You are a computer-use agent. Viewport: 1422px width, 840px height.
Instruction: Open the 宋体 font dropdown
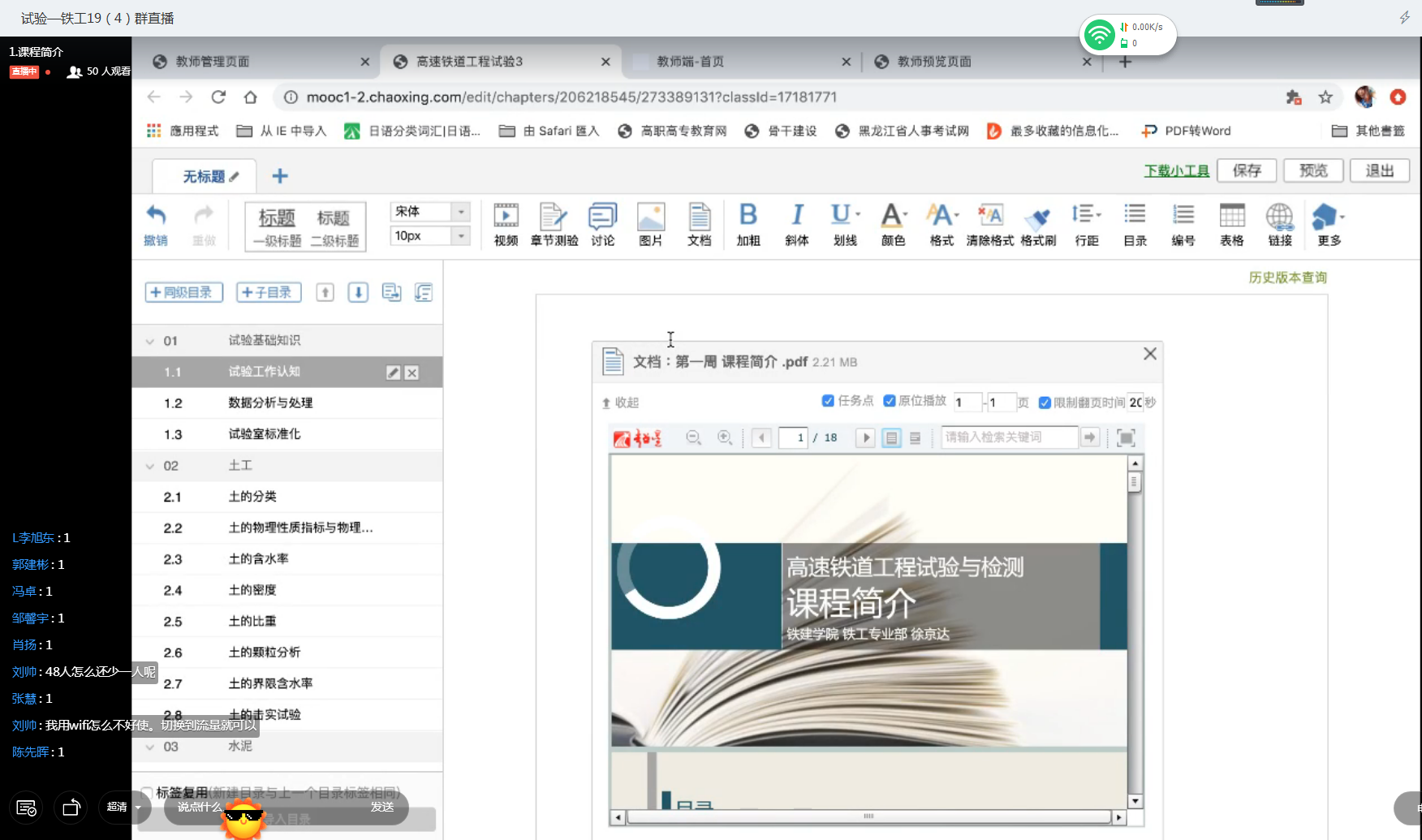pos(461,212)
